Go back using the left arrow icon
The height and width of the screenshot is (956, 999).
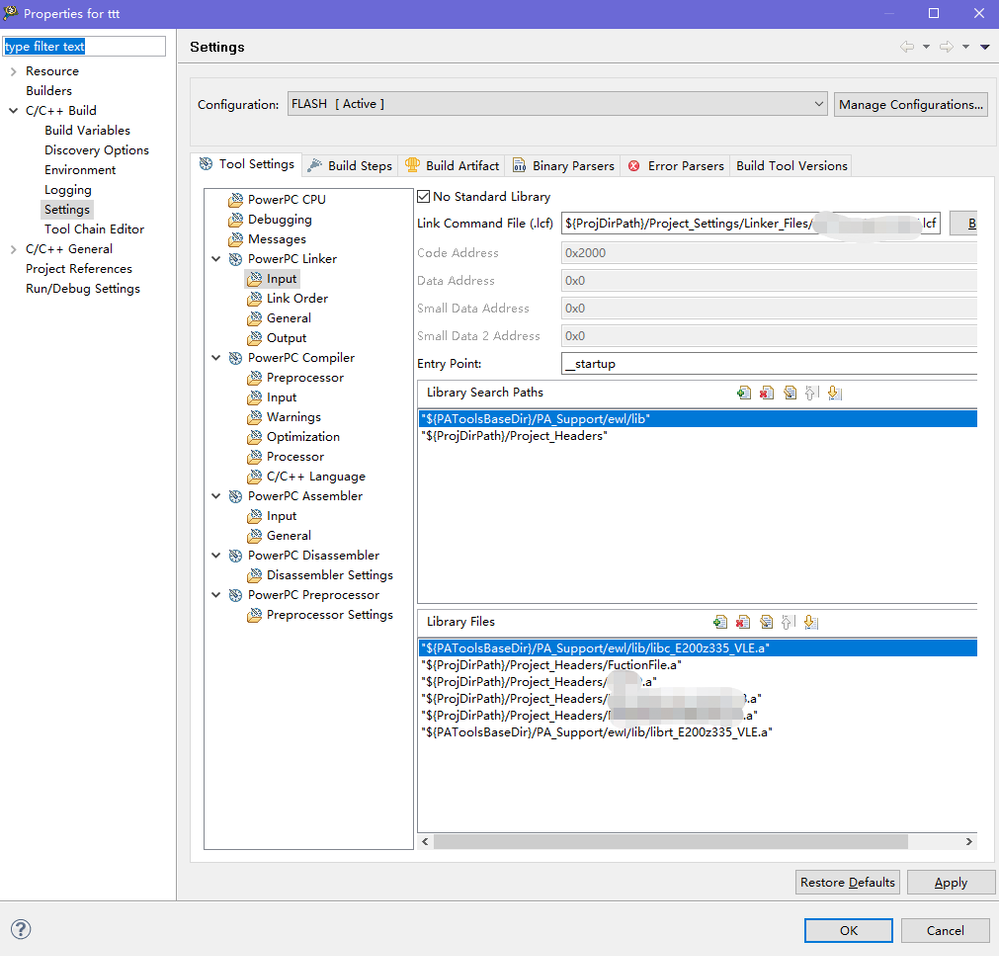coord(907,46)
